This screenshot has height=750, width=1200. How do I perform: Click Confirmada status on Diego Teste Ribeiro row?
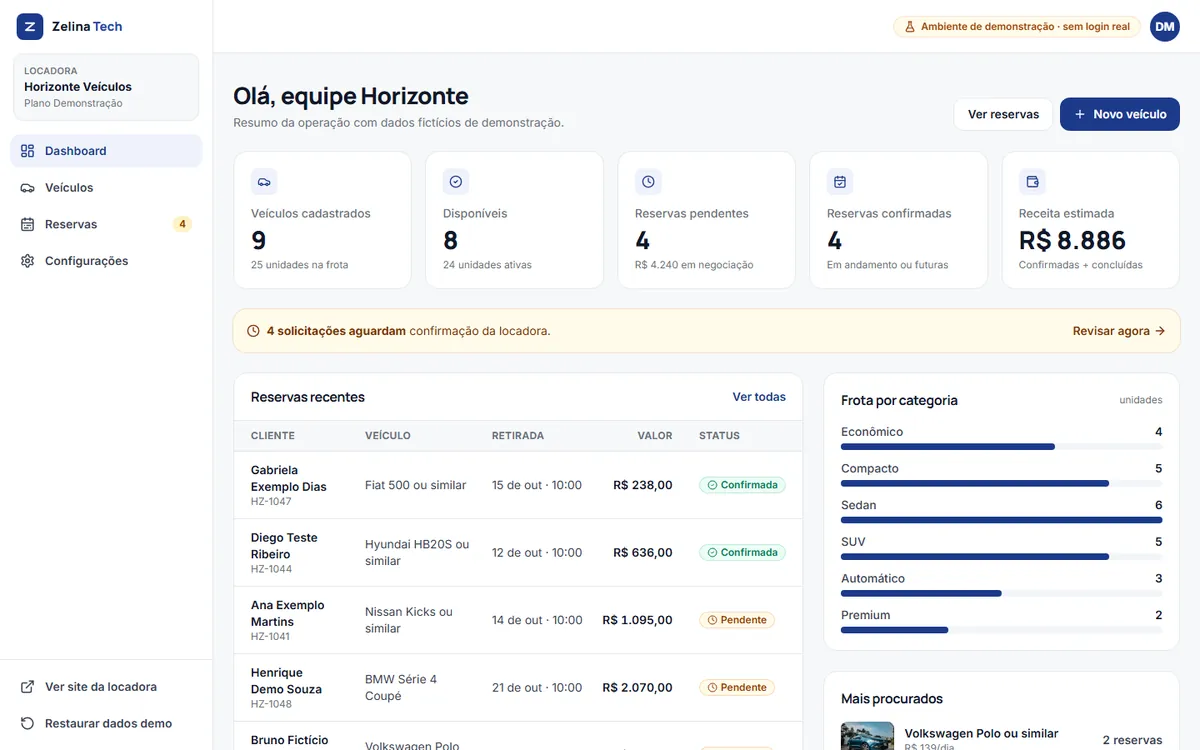743,552
